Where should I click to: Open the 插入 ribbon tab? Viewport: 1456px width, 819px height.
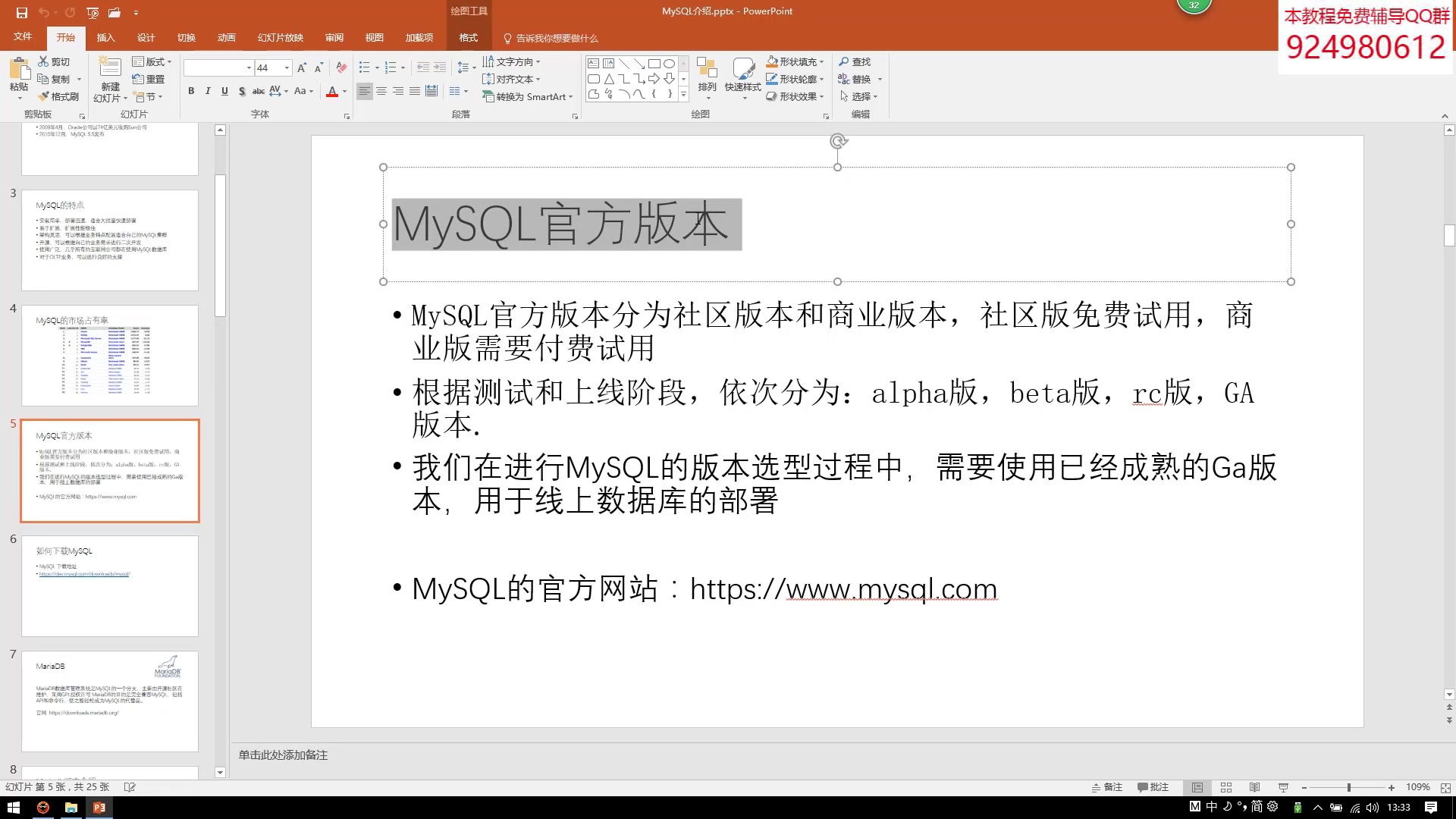[105, 38]
